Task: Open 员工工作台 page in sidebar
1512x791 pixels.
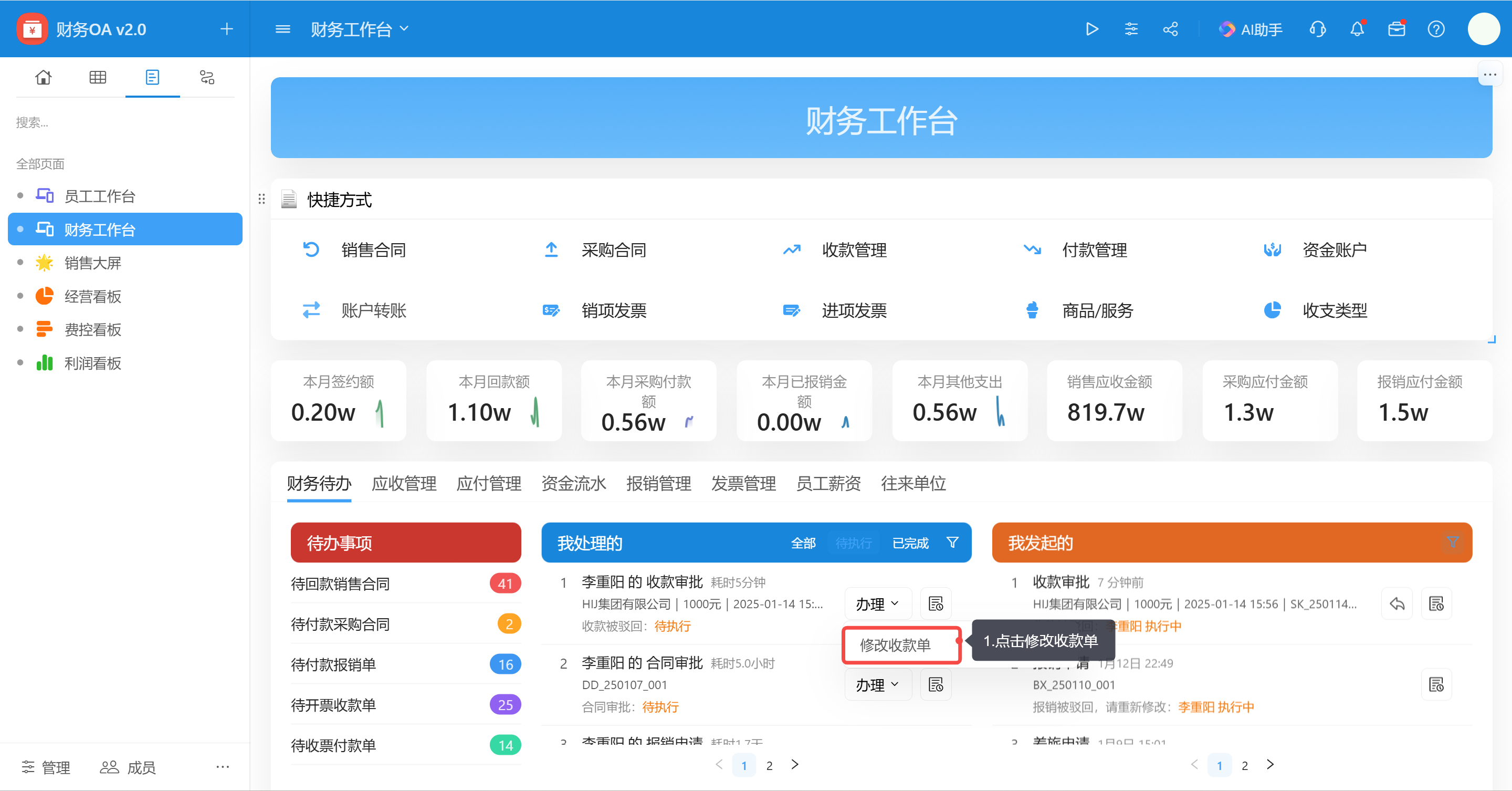Action: 125,195
